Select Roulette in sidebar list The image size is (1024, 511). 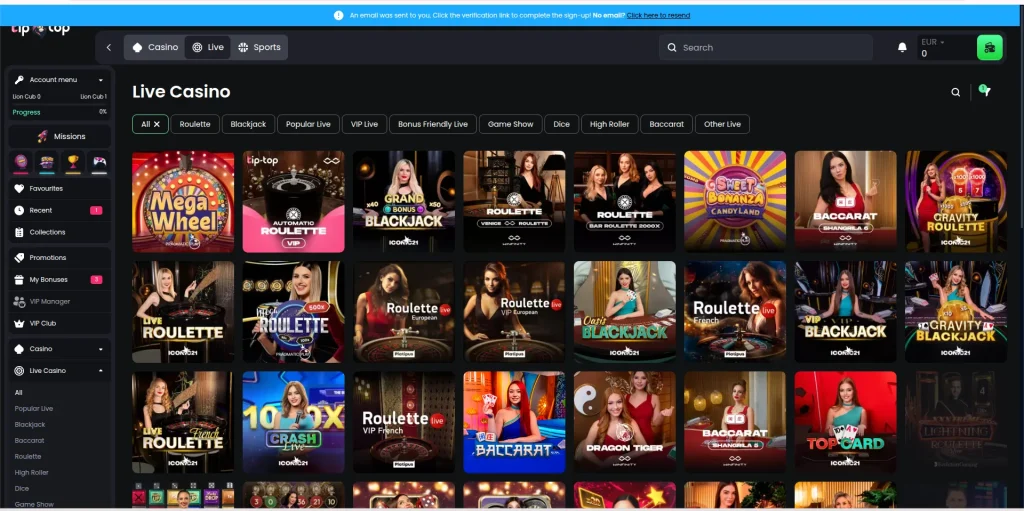pyautogui.click(x=28, y=457)
